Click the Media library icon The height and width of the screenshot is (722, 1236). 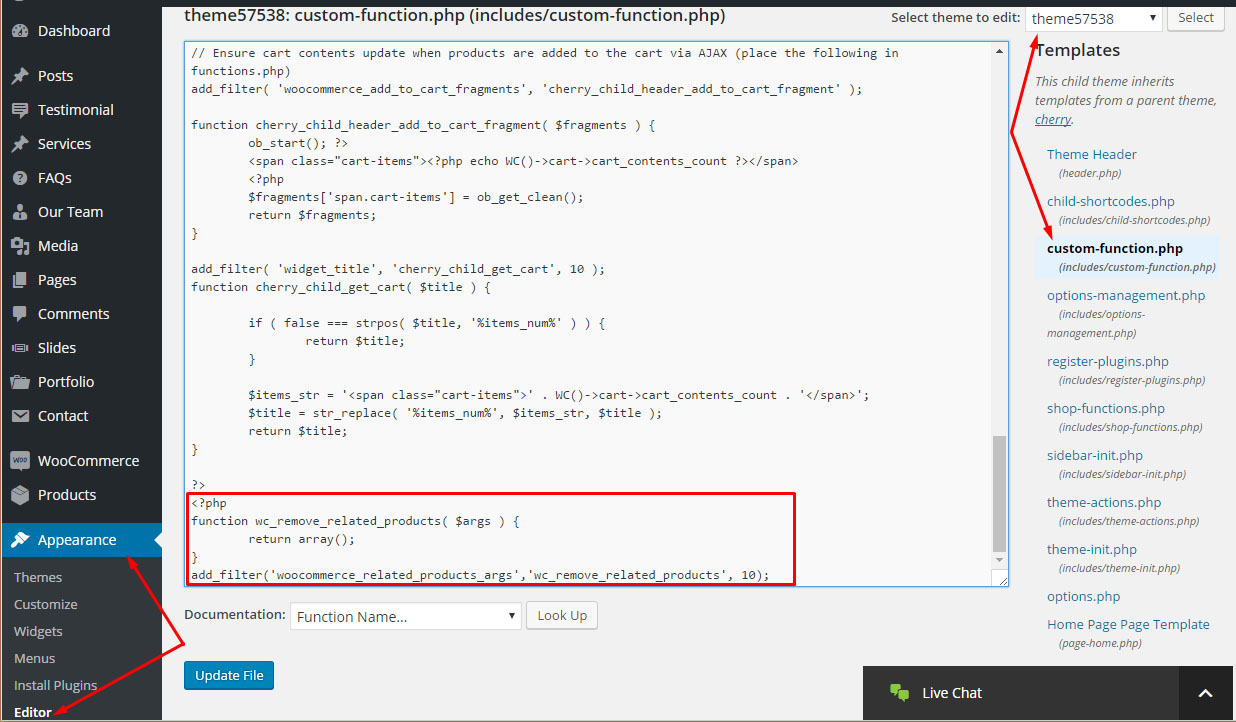click(19, 246)
